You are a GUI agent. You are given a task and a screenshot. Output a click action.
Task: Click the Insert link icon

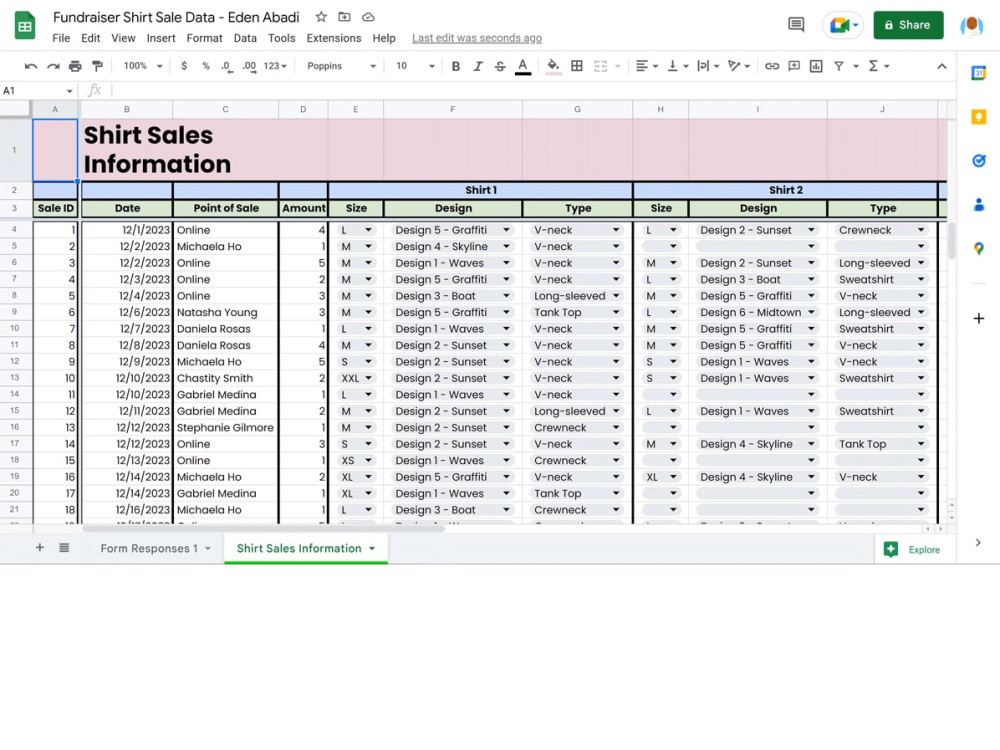[772, 66]
